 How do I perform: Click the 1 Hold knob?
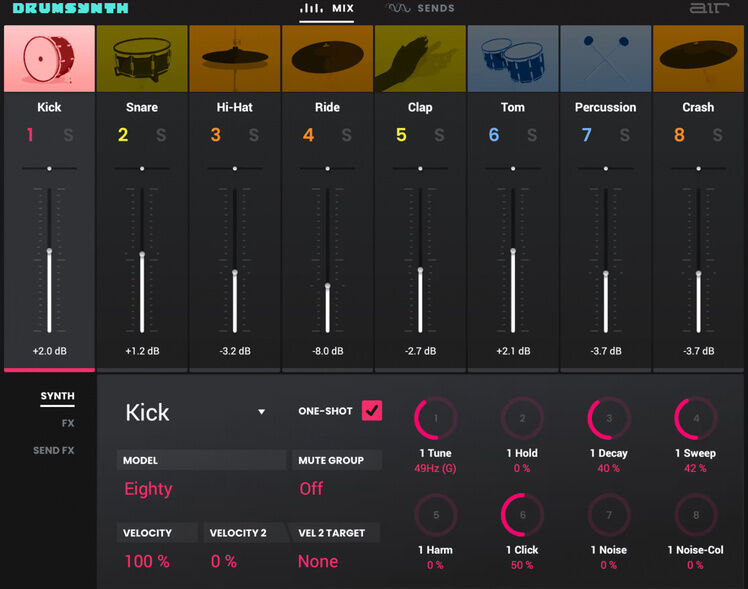[x=522, y=418]
